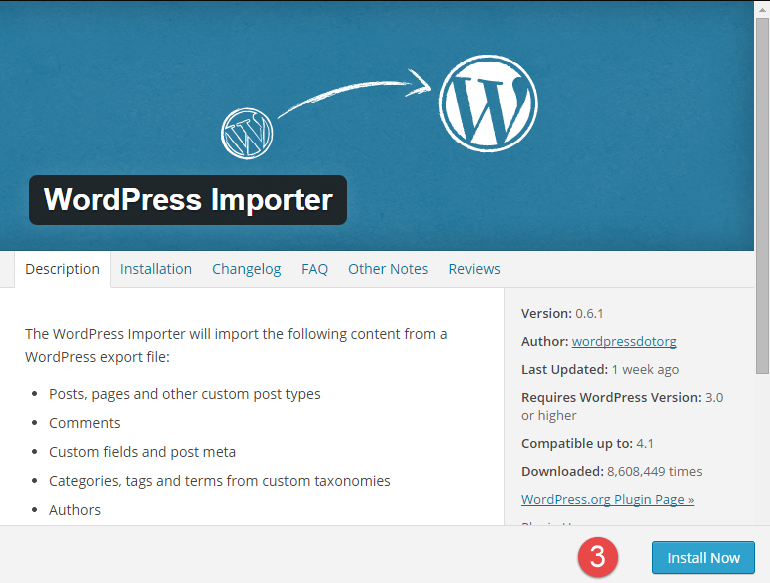Click the small WordPress logo in banner
This screenshot has height=583, width=770.
(x=247, y=133)
